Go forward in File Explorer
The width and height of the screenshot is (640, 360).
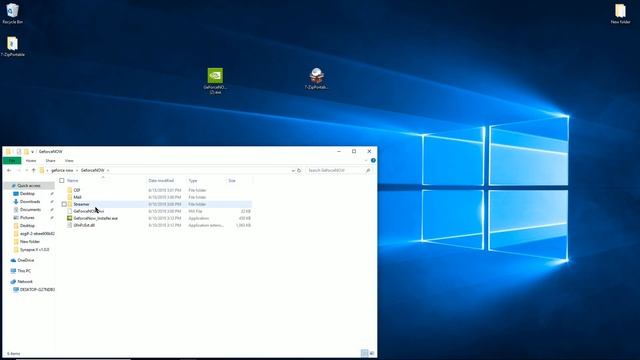[x=18, y=170]
